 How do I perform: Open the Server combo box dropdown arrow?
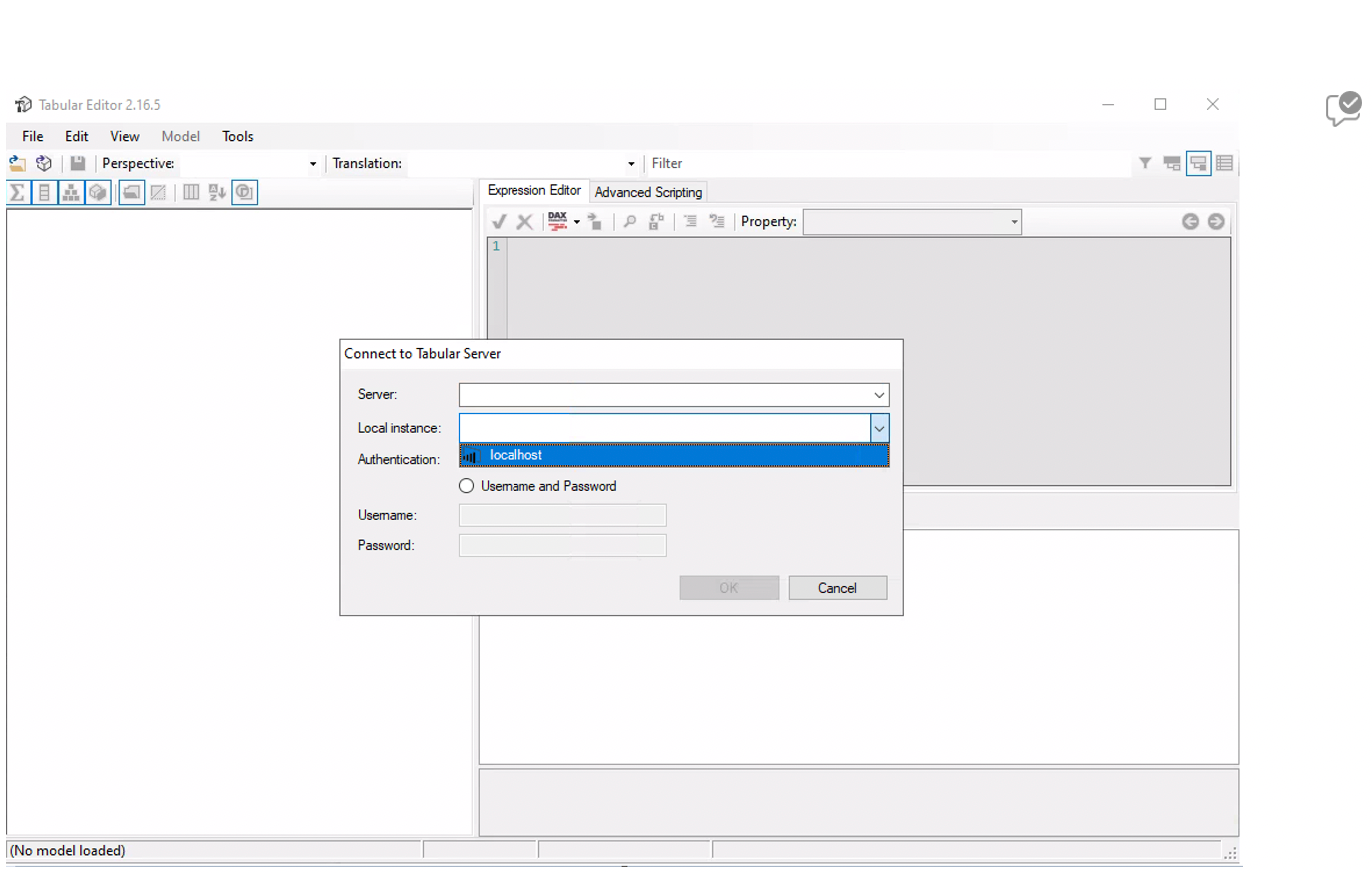point(879,395)
